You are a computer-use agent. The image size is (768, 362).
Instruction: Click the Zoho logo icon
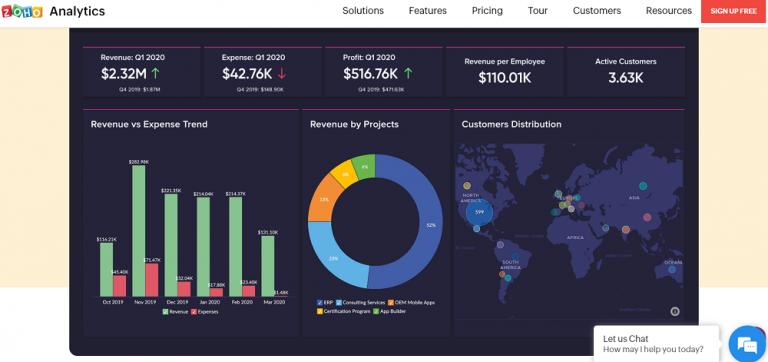22,11
